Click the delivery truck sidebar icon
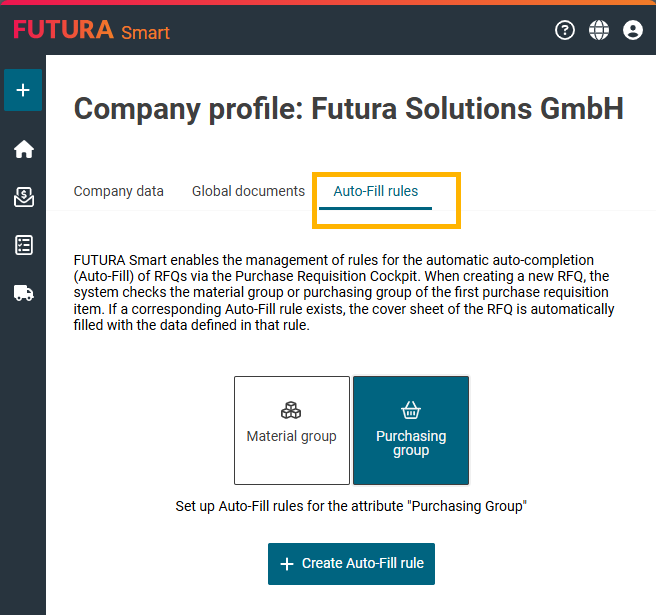This screenshot has height=615, width=656. [23, 293]
